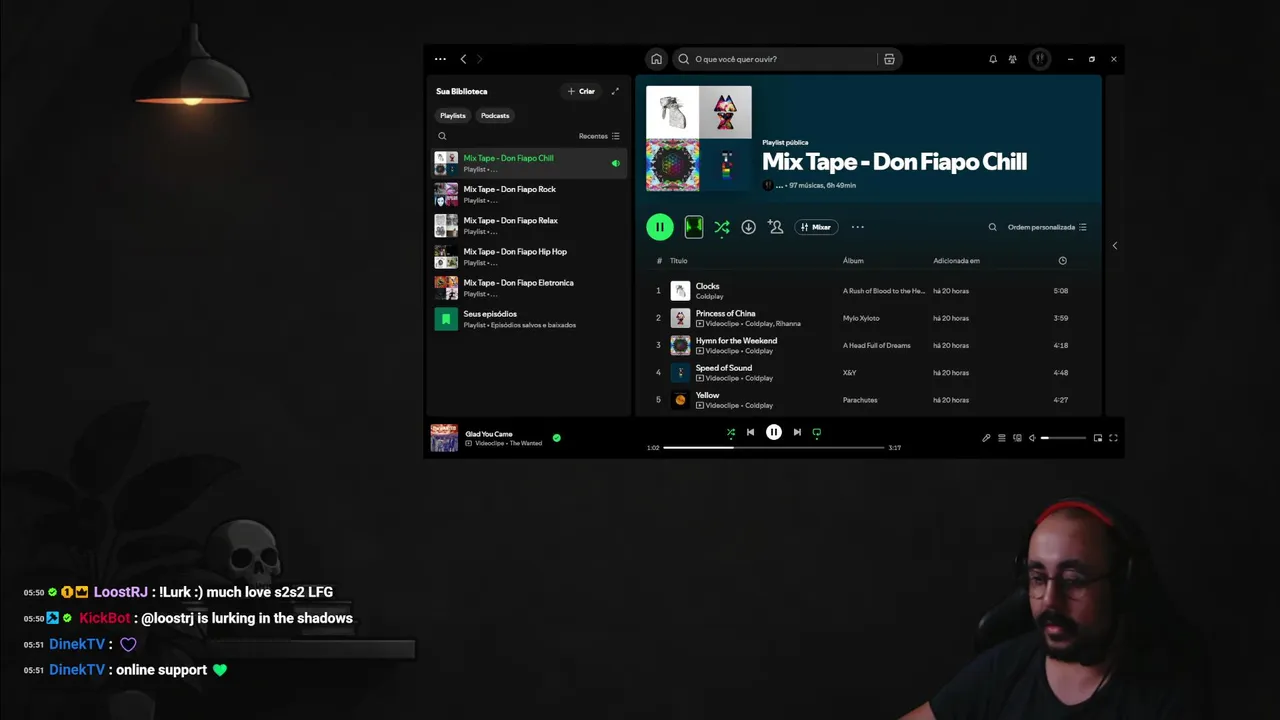
Task: Click the playlist cover art collage
Action: point(699,138)
